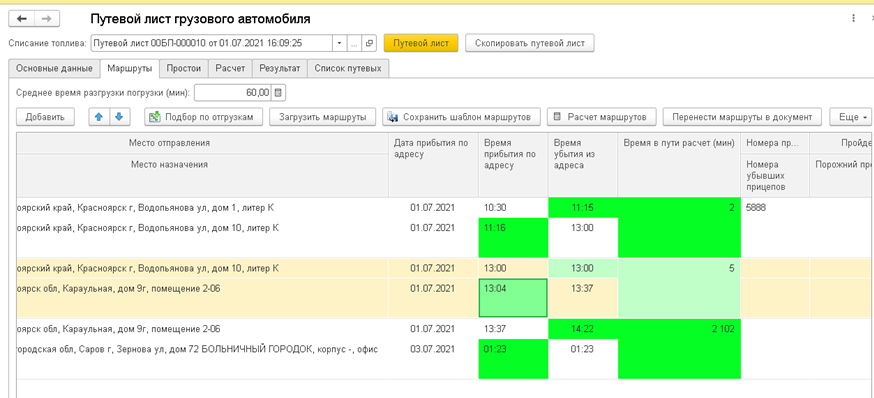
Task: Click the selected cell 13:04
Action: tap(513, 298)
